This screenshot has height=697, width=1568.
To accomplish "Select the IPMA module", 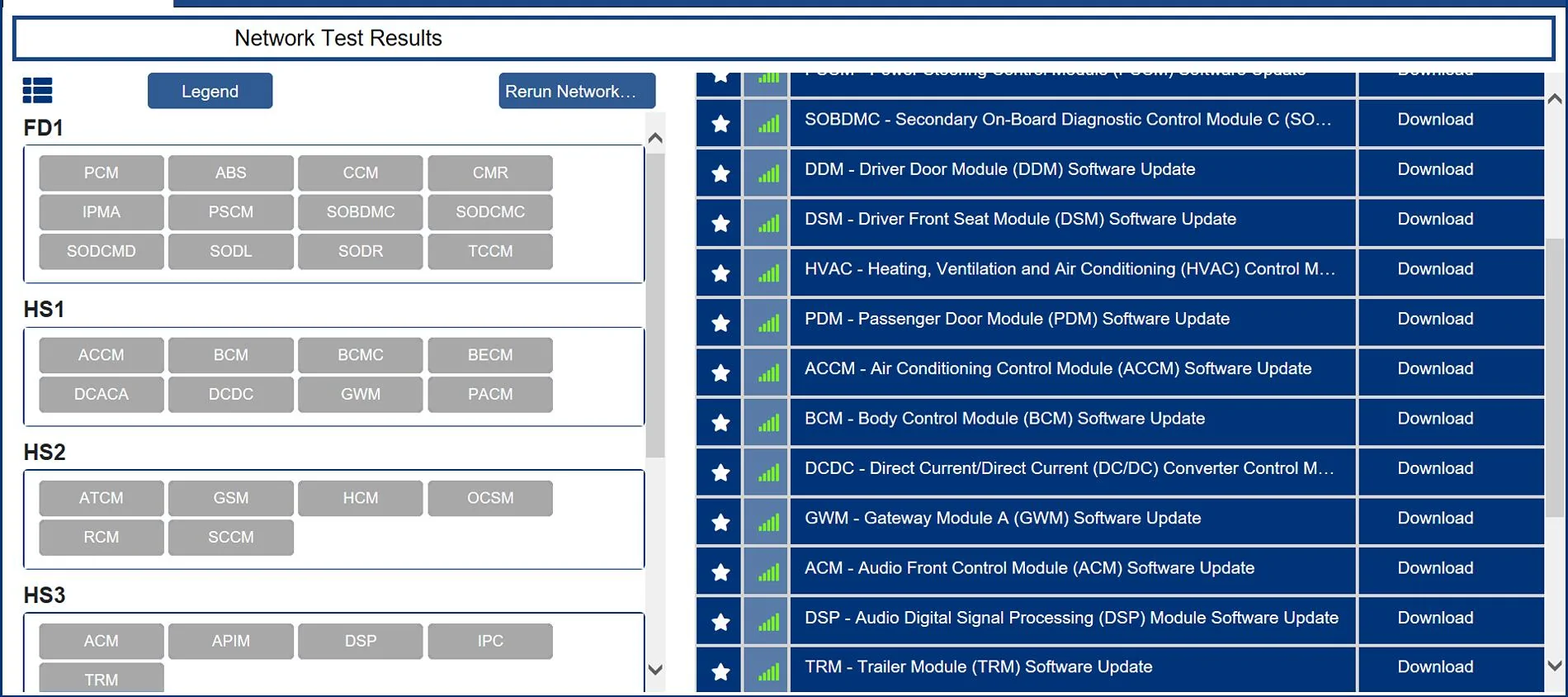I will 102,212.
